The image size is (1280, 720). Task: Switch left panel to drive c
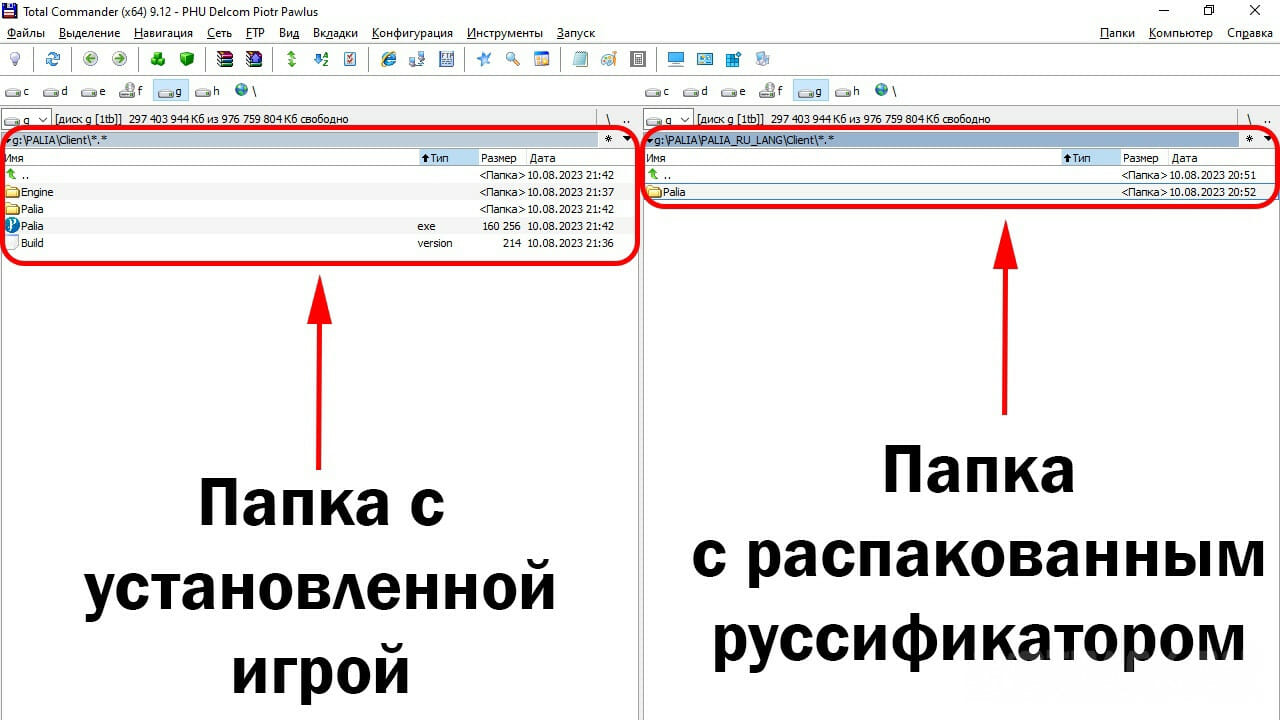[x=18, y=91]
